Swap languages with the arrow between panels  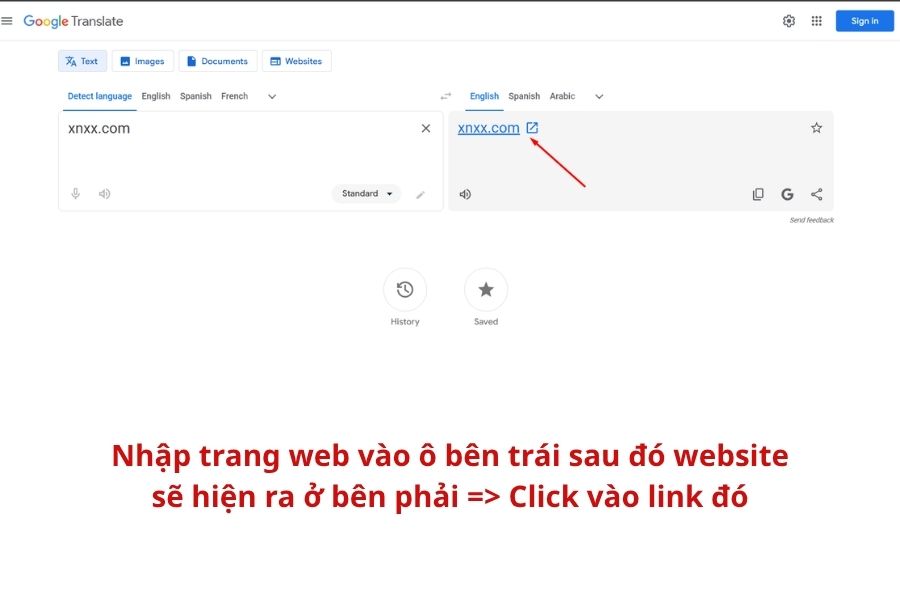coord(445,95)
